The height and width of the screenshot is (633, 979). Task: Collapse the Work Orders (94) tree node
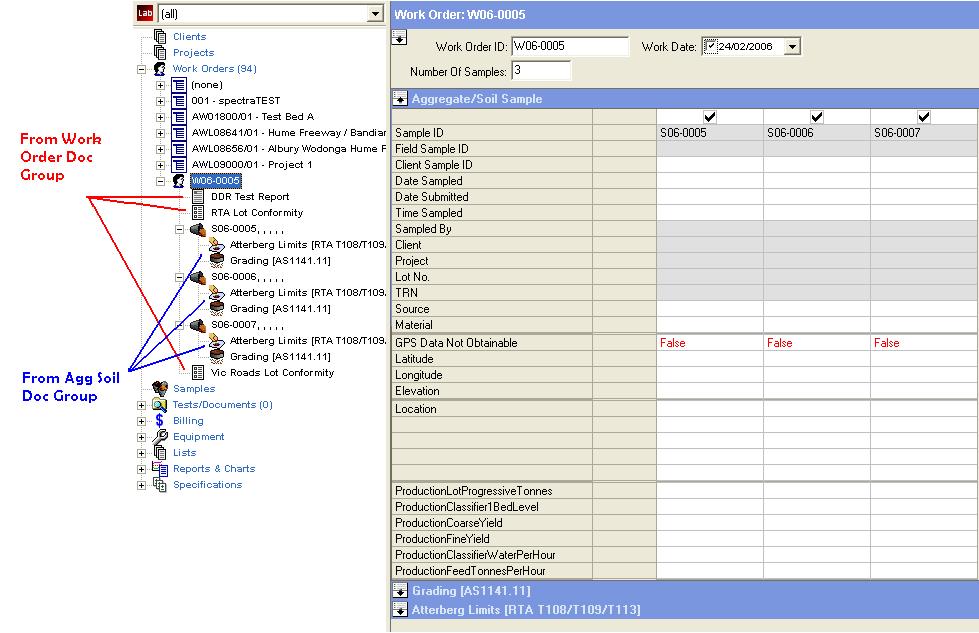tap(142, 69)
